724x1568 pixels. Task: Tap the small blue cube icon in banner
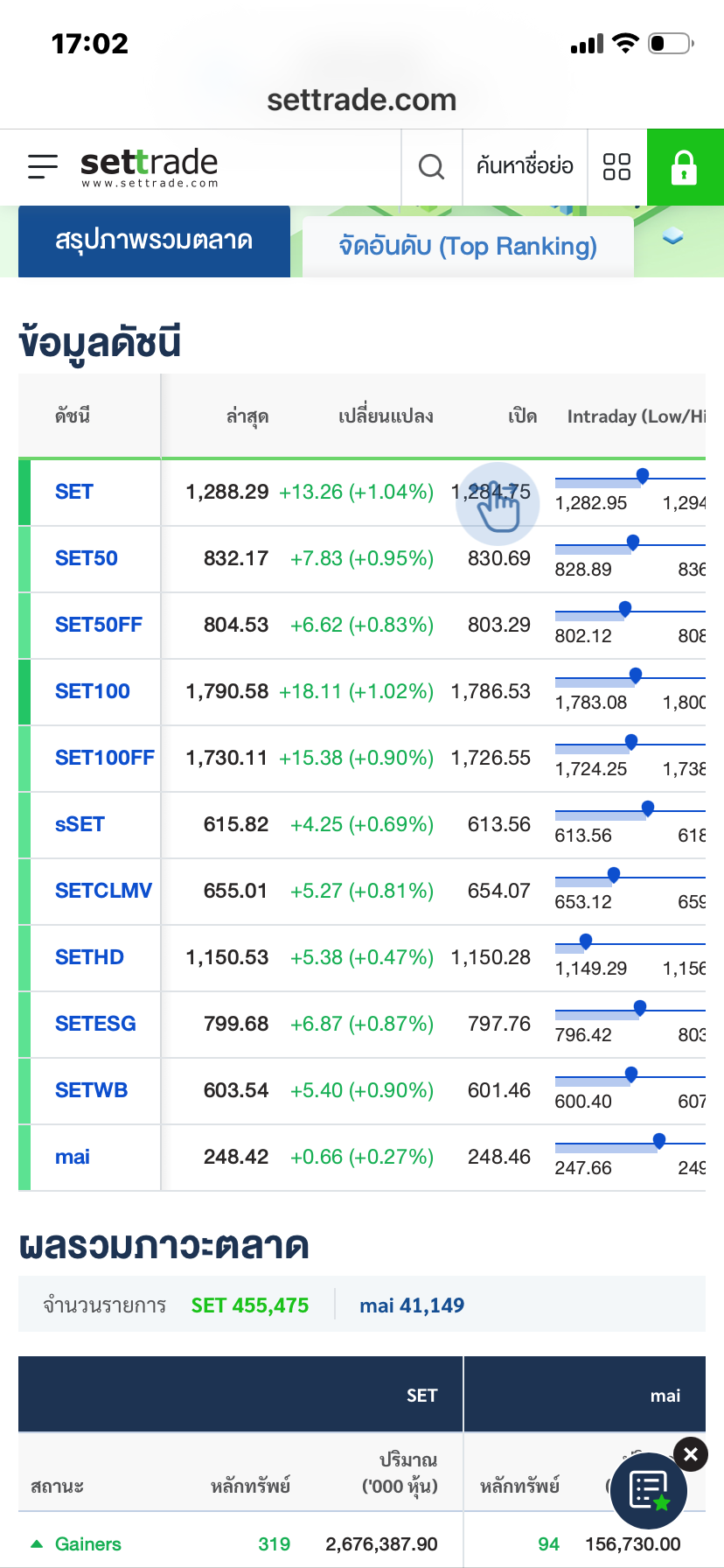672,236
